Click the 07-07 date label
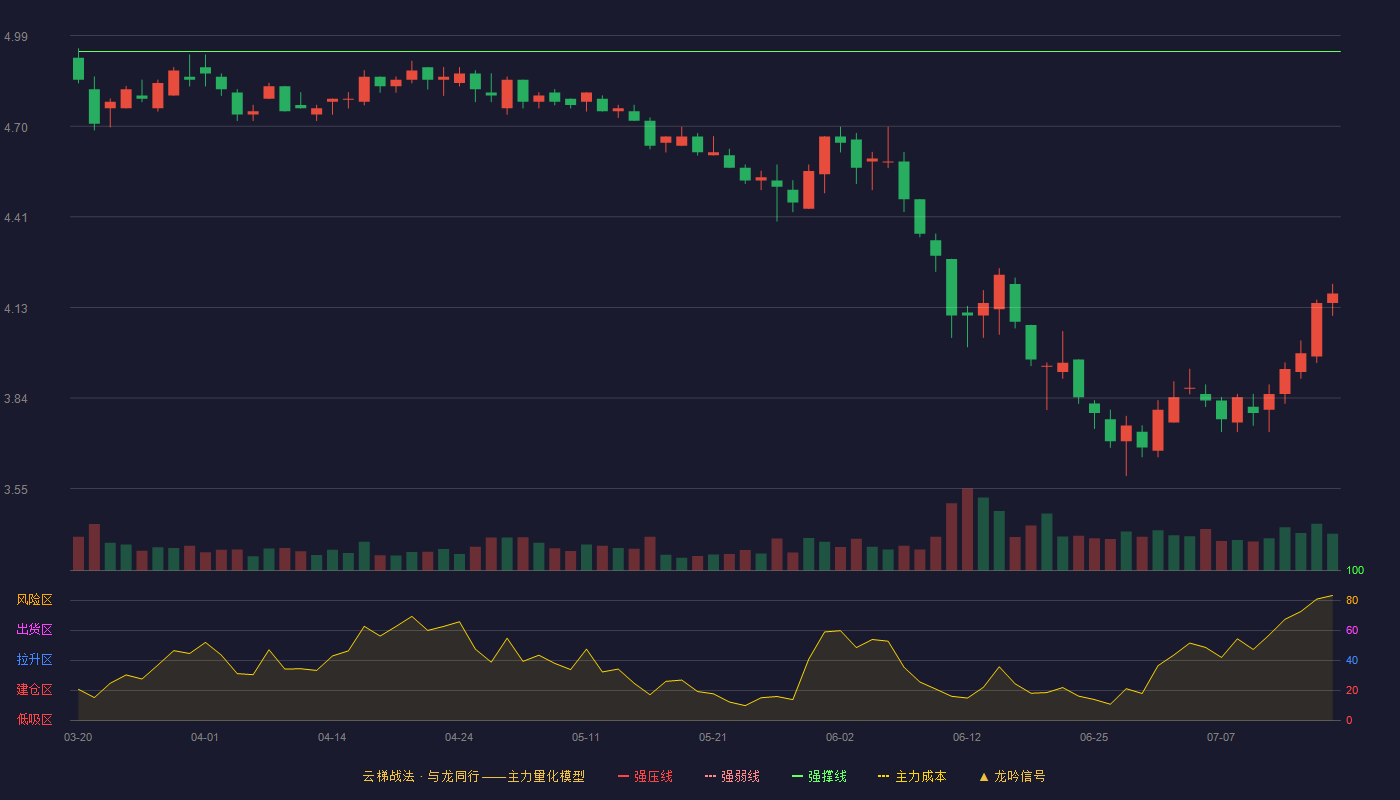This screenshot has height=800, width=1400. pos(1221,737)
